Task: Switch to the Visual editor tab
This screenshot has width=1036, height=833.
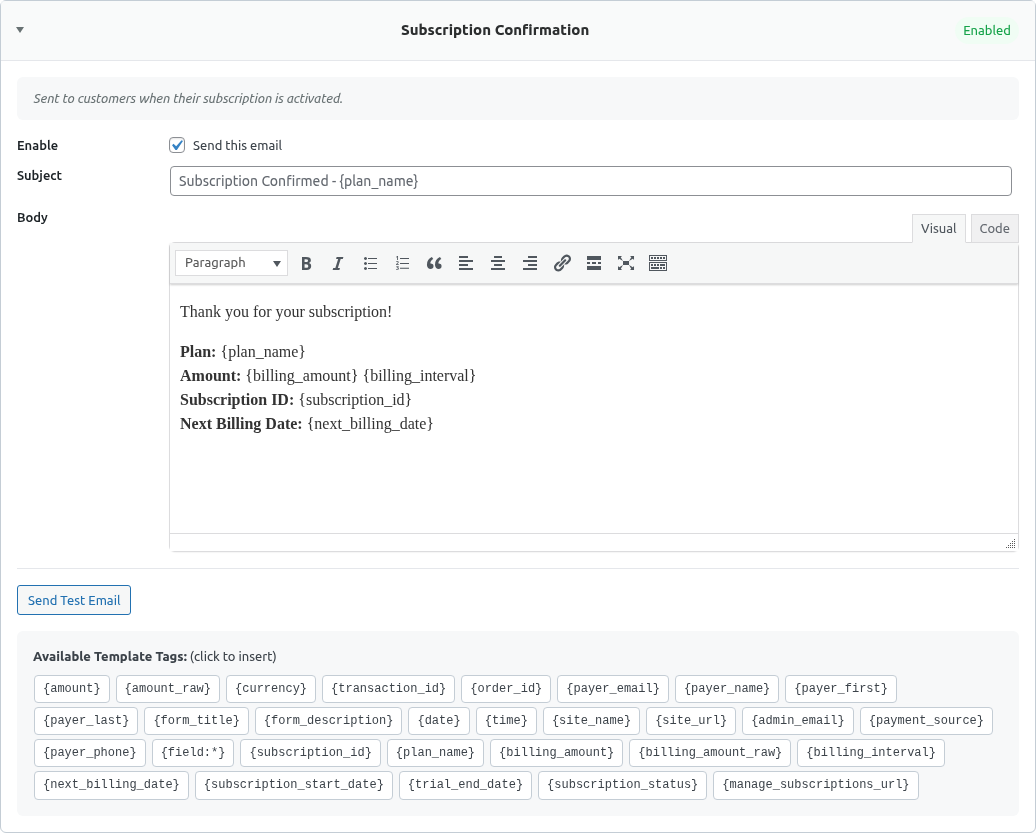Action: 938,228
